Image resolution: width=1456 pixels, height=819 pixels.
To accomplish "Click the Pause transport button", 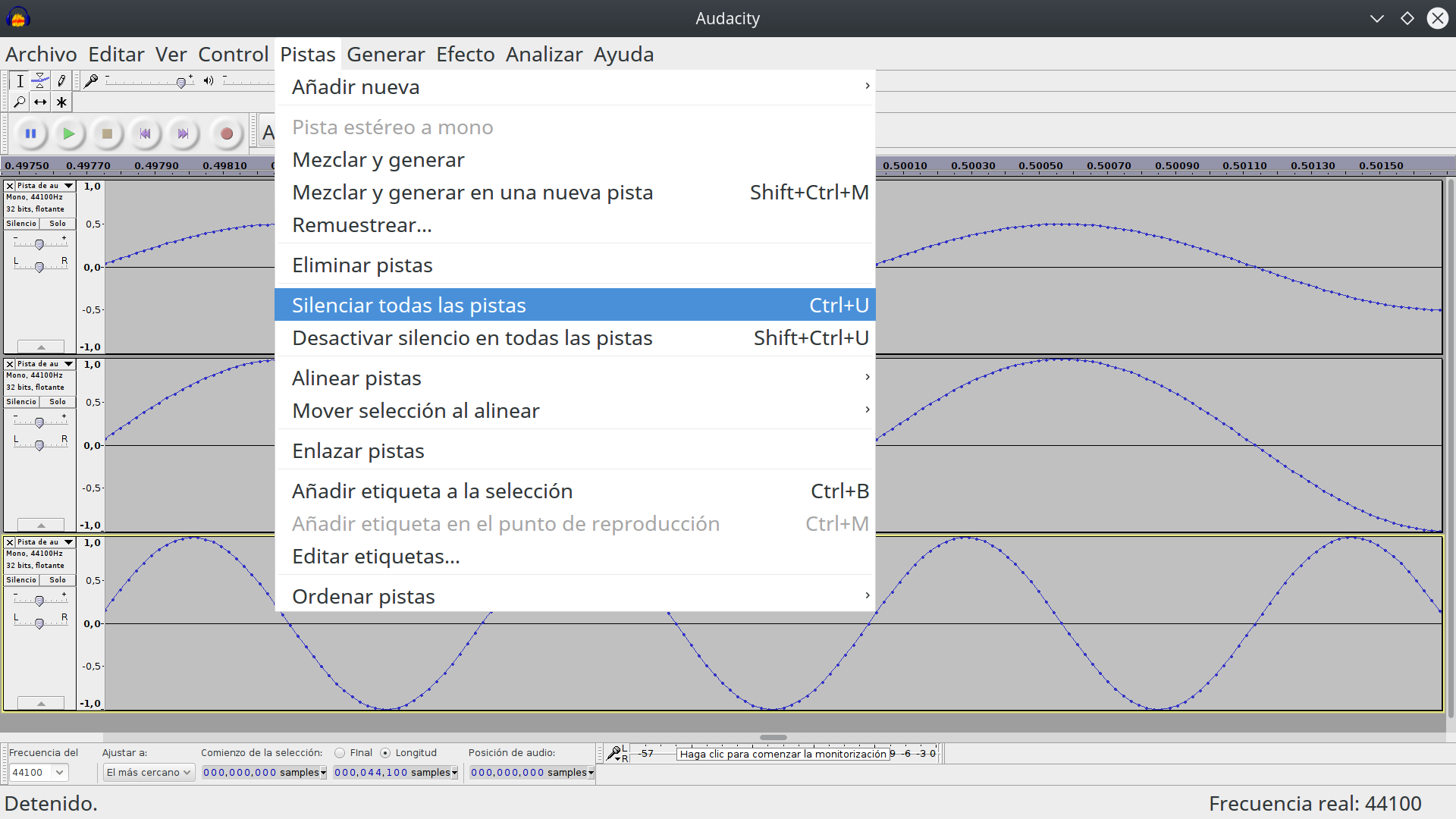I will [30, 134].
